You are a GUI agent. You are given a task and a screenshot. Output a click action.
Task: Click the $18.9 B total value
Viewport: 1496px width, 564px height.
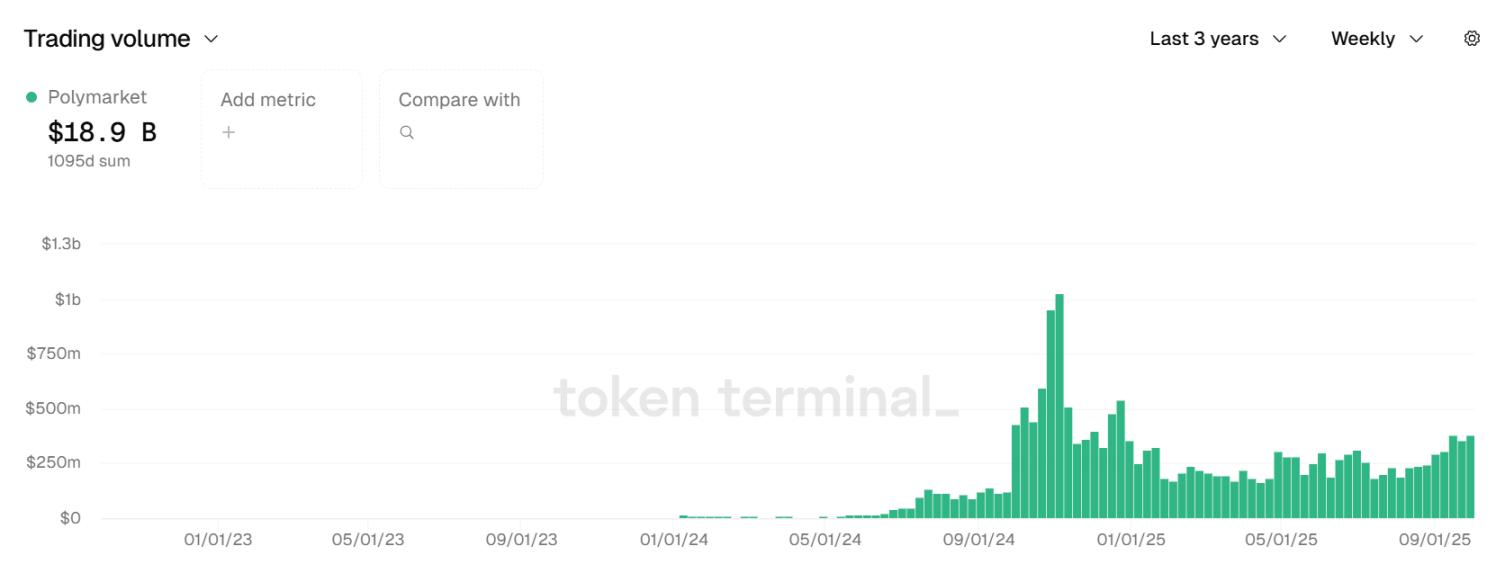pyautogui.click(x=102, y=132)
